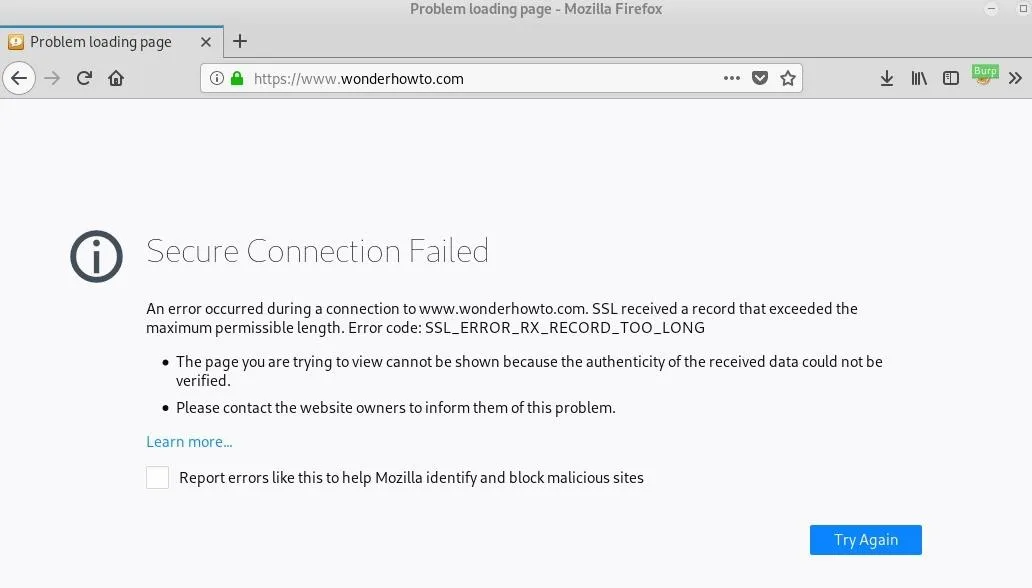Open a new tab with plus button
The height and width of the screenshot is (588, 1032).
pos(240,41)
